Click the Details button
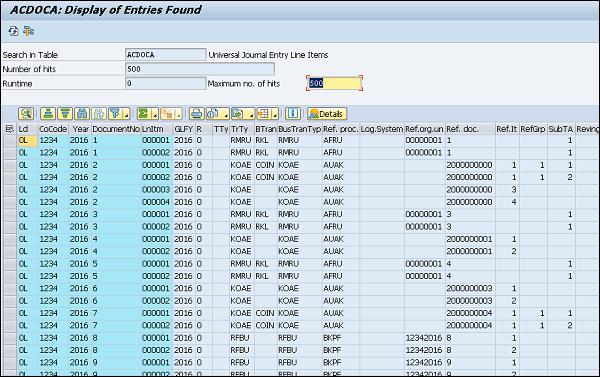 [x=327, y=114]
